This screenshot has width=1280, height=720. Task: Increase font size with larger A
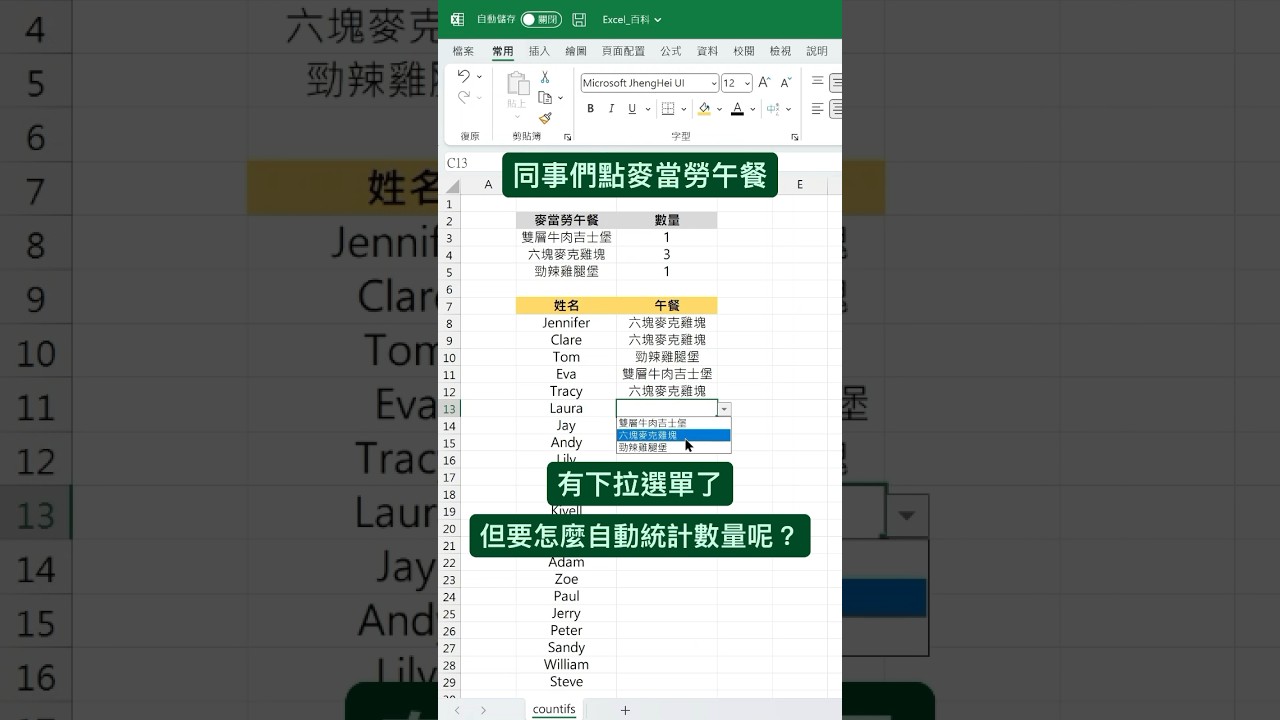point(764,83)
